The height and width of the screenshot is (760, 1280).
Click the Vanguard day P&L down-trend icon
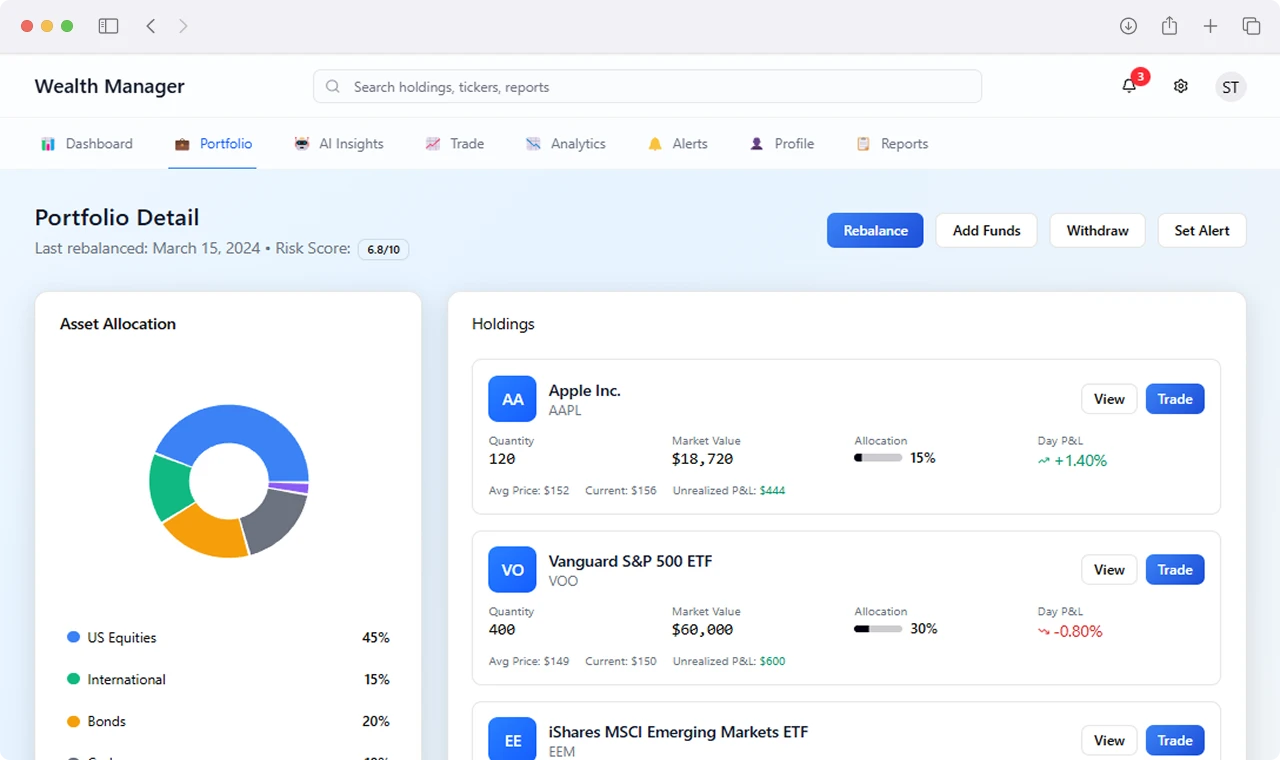tap(1044, 632)
